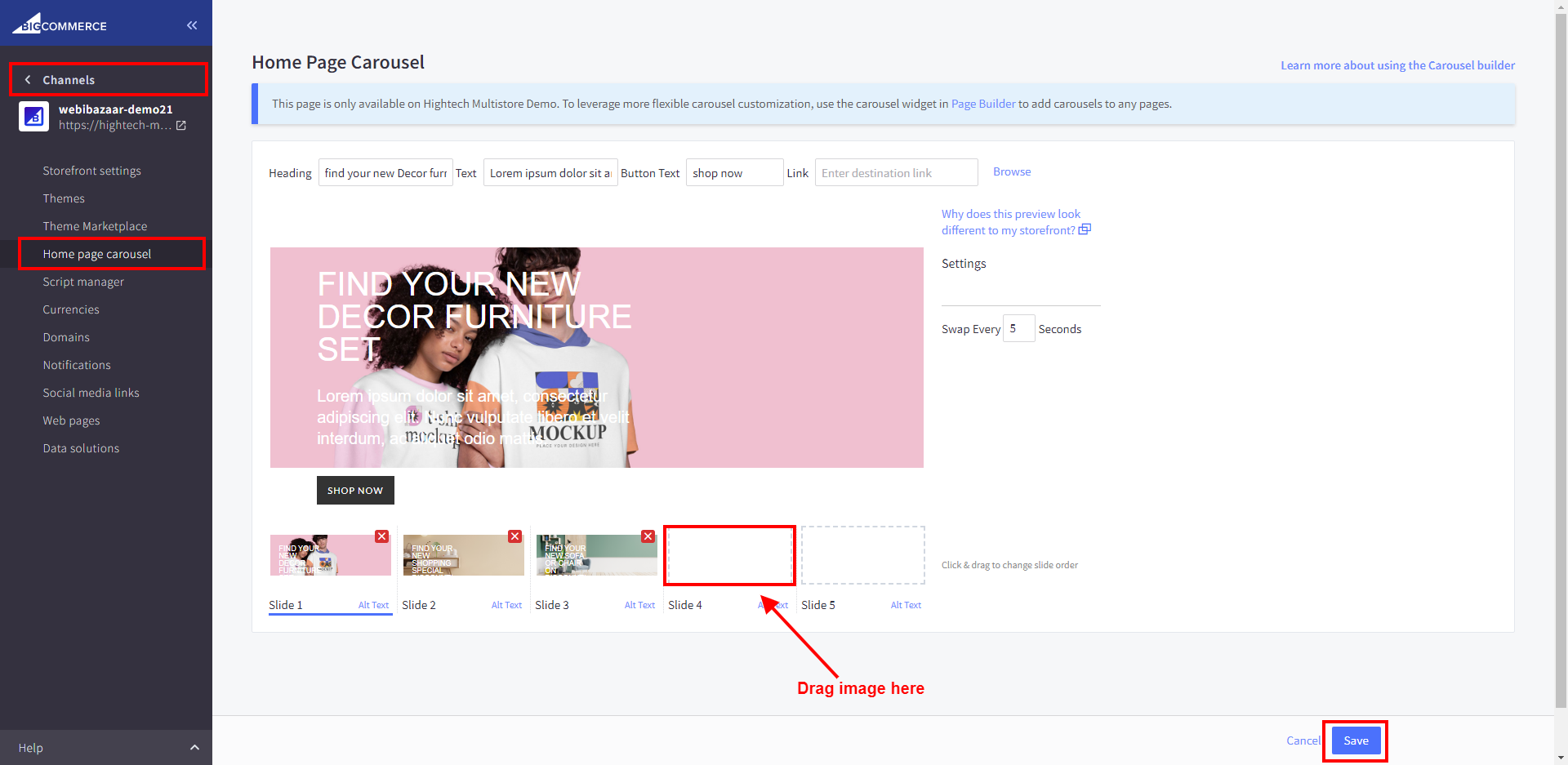The height and width of the screenshot is (765, 1568).
Task: Delete Slide 2 with the red X icon
Action: pyautogui.click(x=514, y=536)
